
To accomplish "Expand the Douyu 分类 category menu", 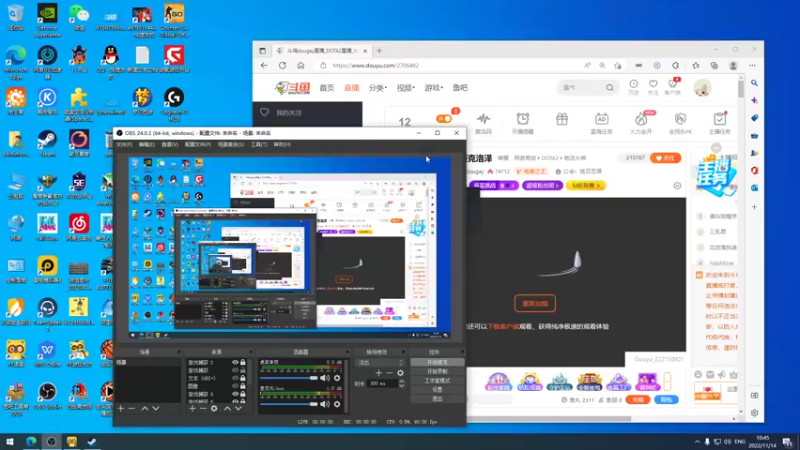I will pyautogui.click(x=378, y=88).
